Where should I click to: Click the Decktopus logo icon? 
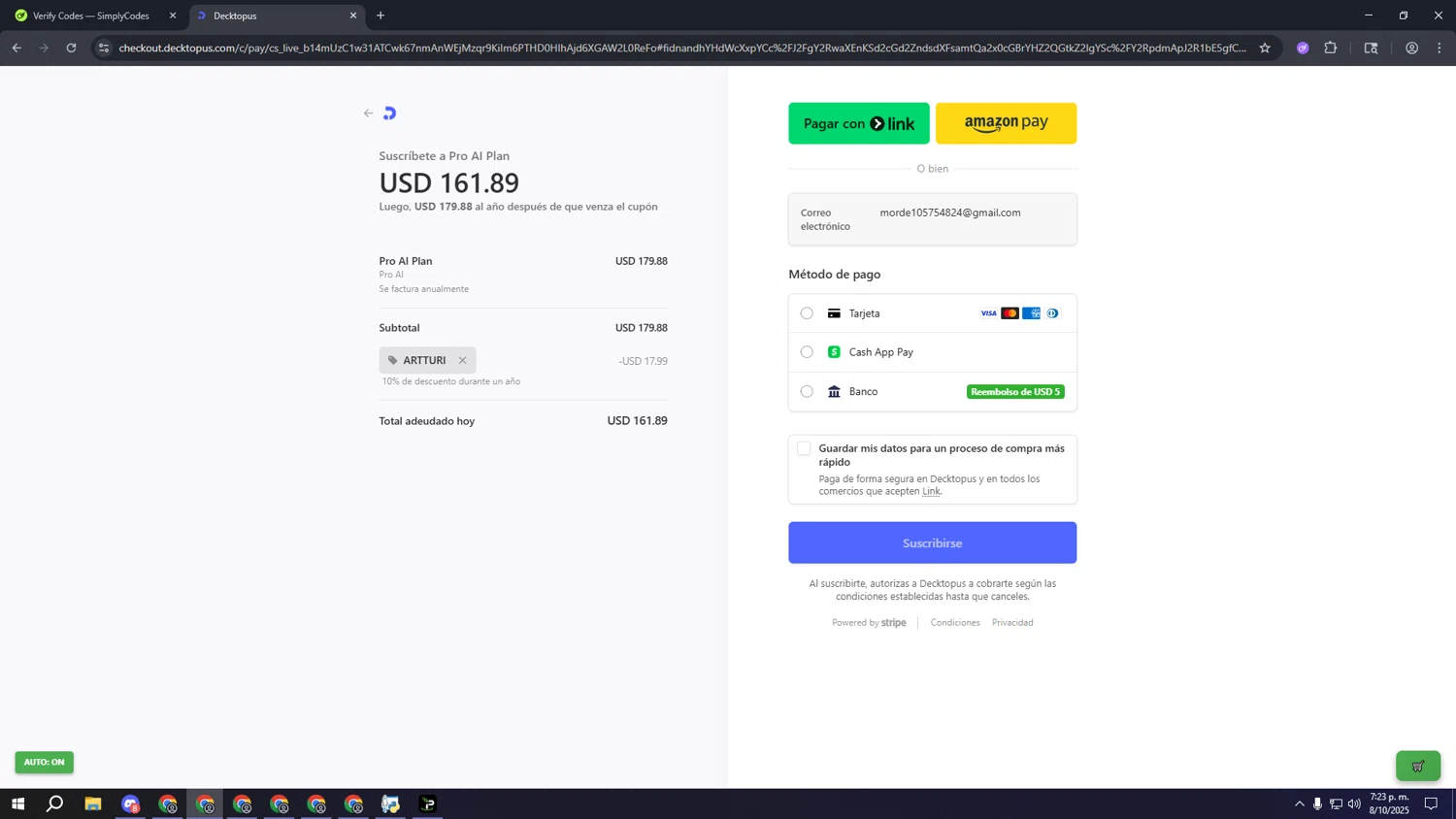(x=389, y=114)
